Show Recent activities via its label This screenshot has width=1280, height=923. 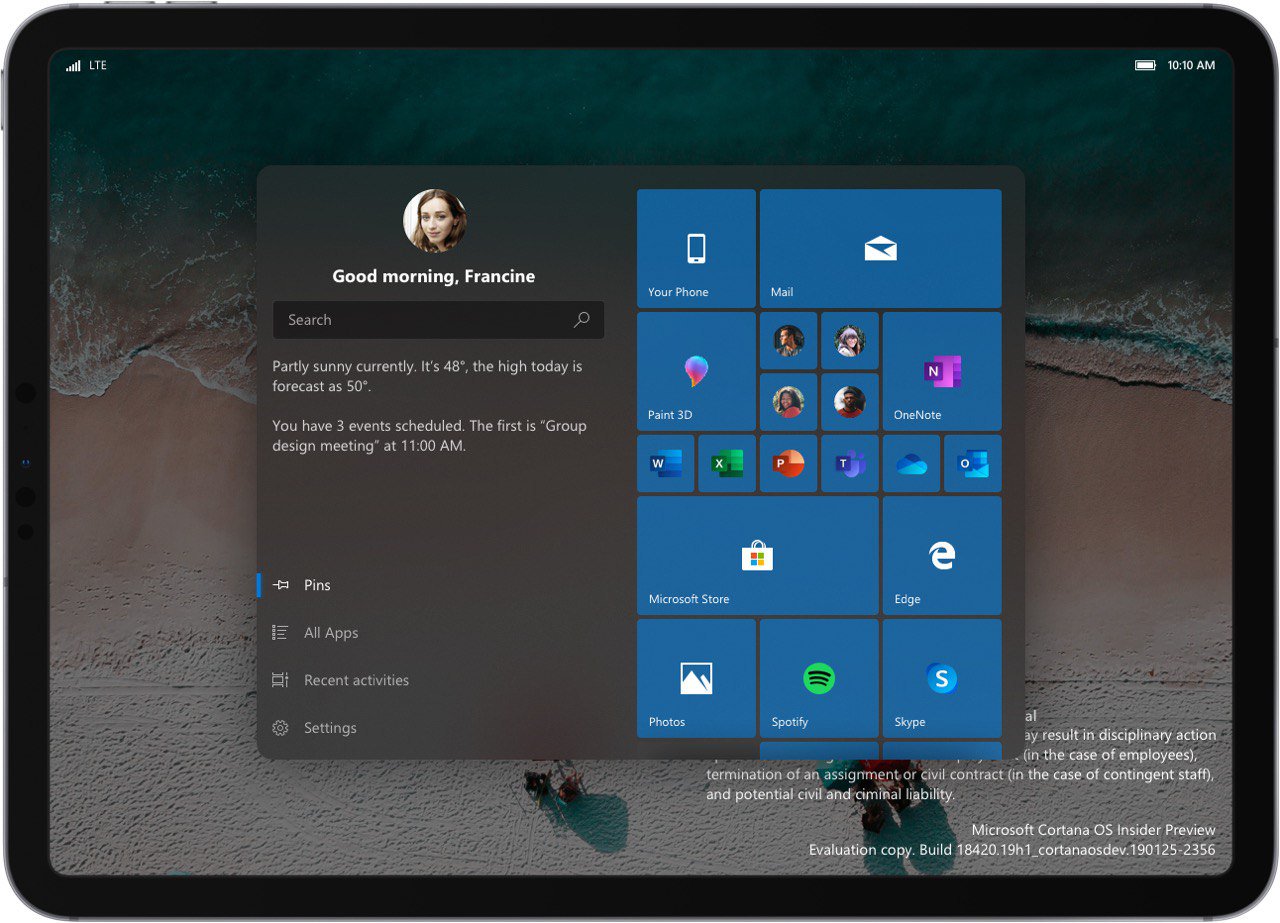[x=356, y=680]
